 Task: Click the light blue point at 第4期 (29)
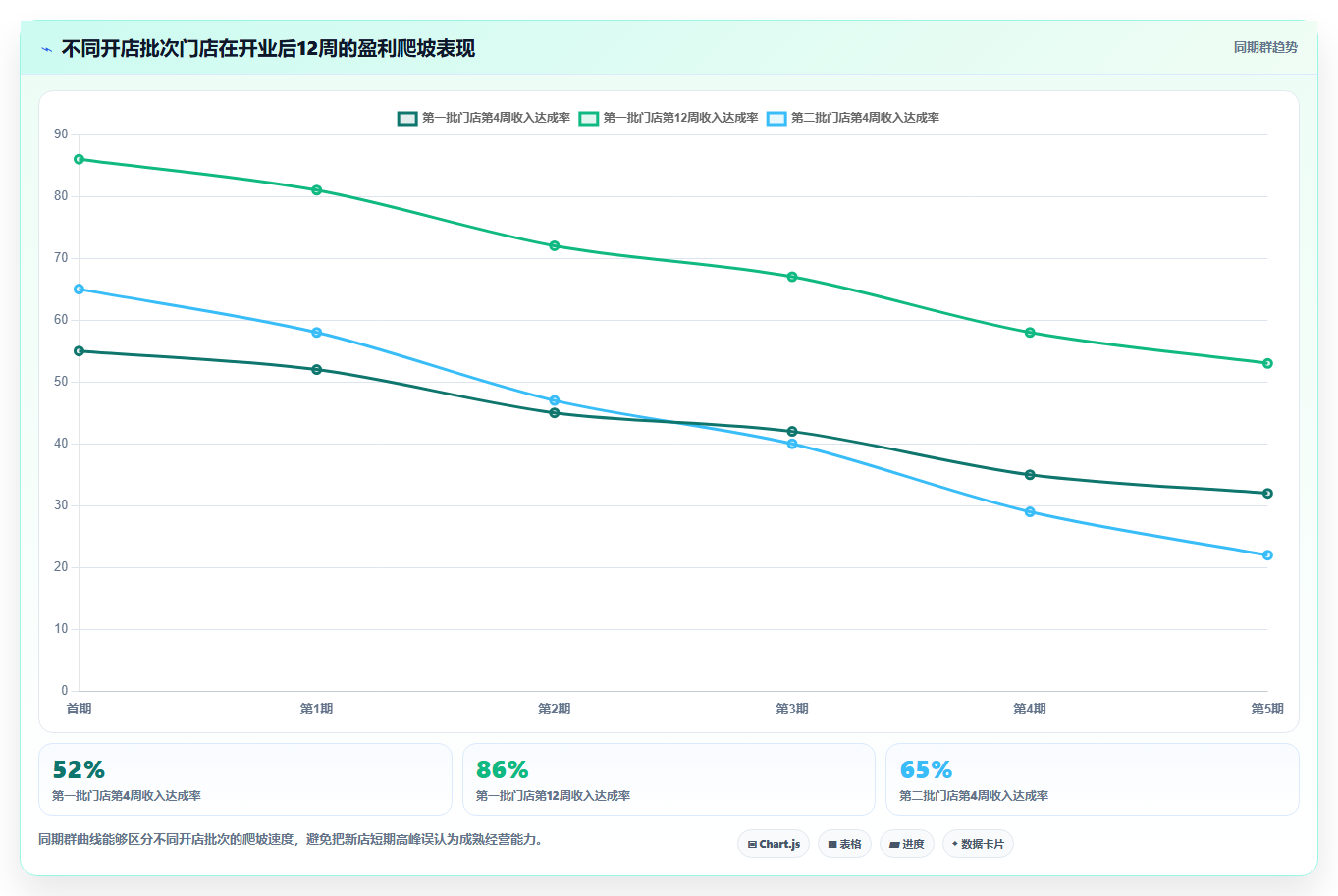[1030, 512]
